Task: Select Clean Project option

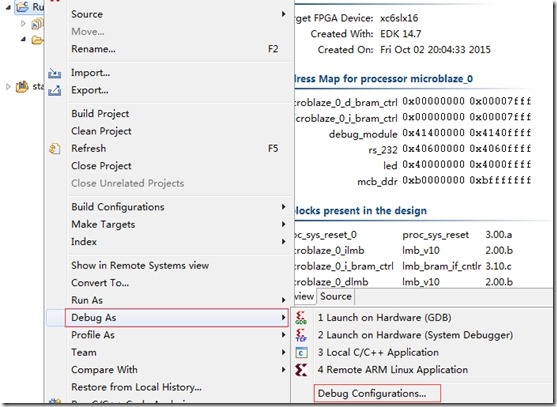Action: [x=101, y=131]
